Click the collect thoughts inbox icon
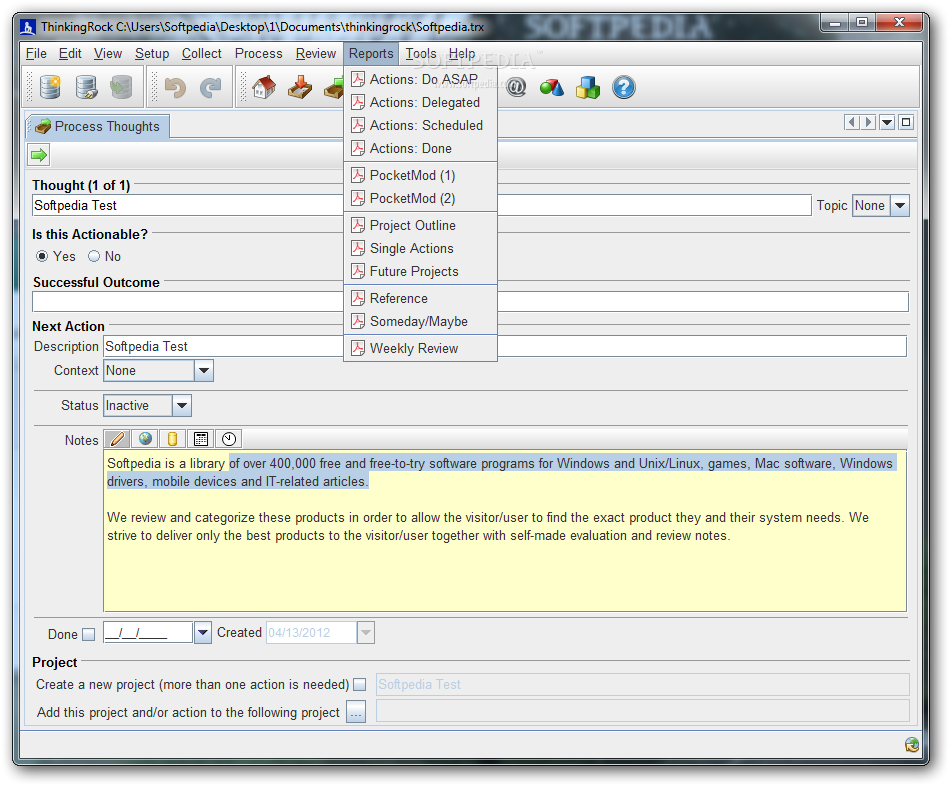This screenshot has height=786, width=950. tap(300, 87)
